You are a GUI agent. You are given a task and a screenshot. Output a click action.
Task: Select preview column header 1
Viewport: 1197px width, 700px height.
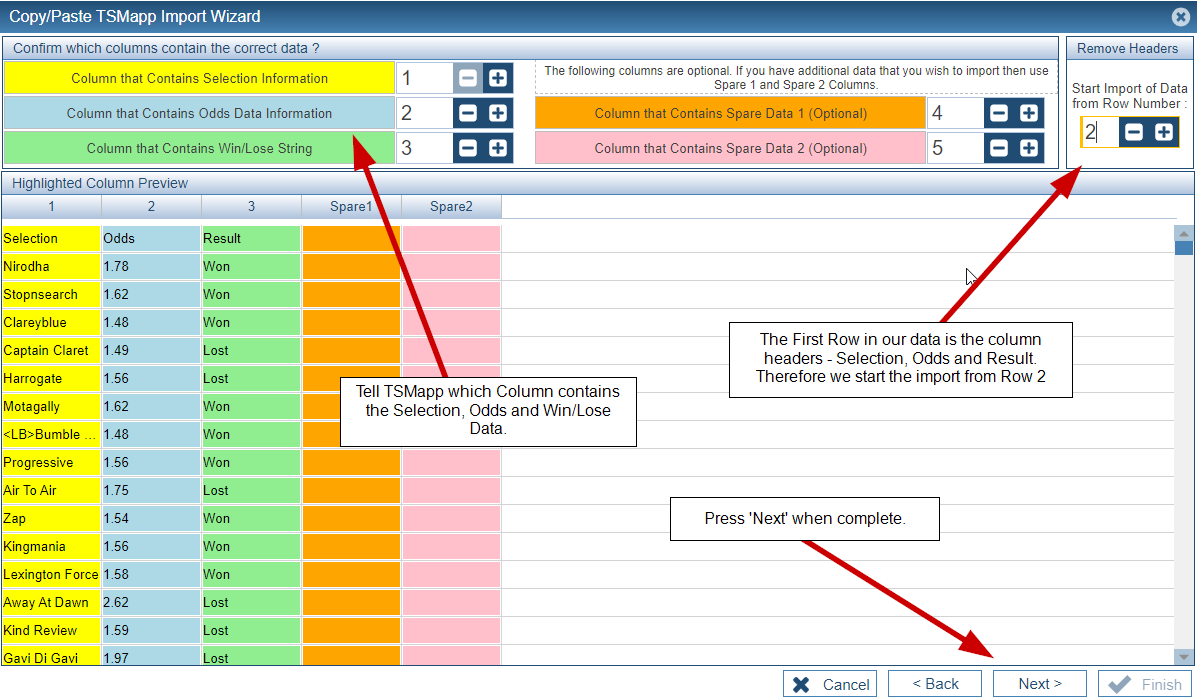(51, 206)
